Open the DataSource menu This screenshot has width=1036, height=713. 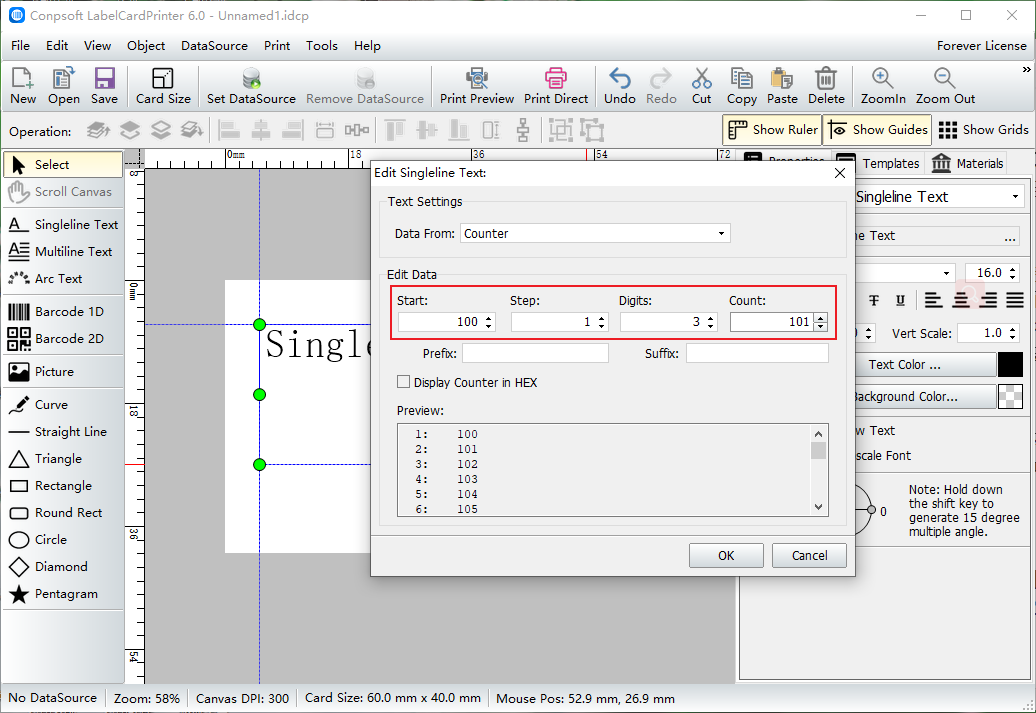coord(214,46)
